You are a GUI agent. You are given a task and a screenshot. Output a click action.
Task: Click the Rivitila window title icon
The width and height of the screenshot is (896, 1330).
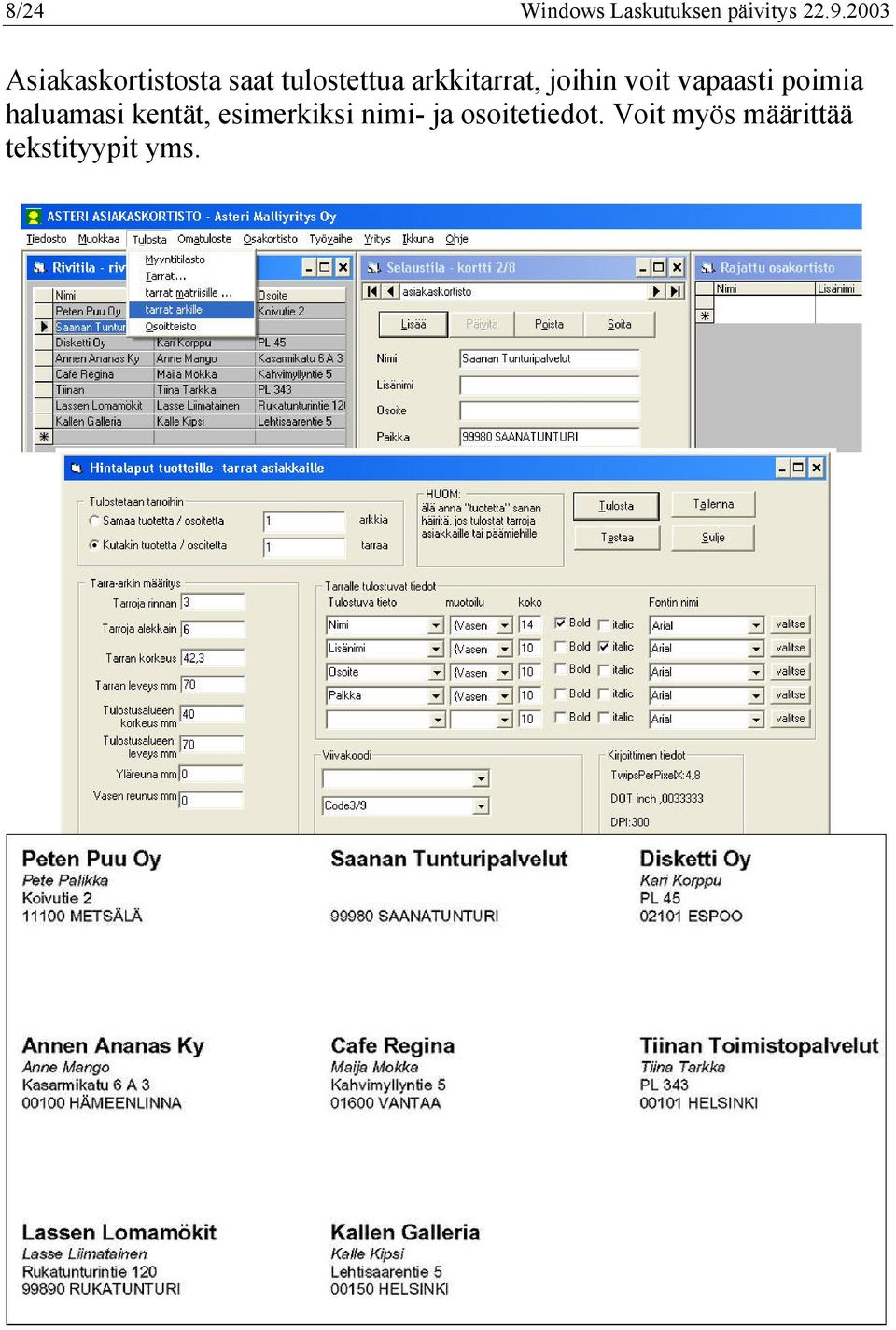39,268
